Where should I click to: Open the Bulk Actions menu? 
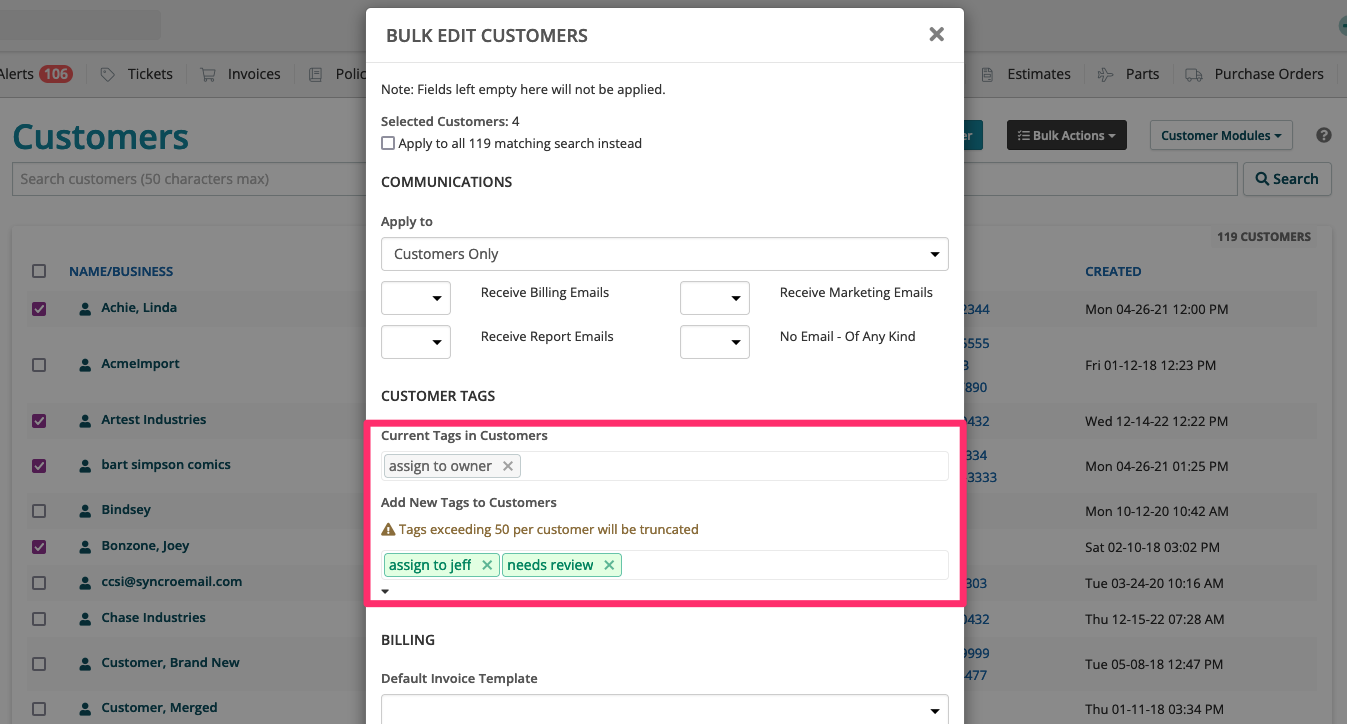point(1066,136)
